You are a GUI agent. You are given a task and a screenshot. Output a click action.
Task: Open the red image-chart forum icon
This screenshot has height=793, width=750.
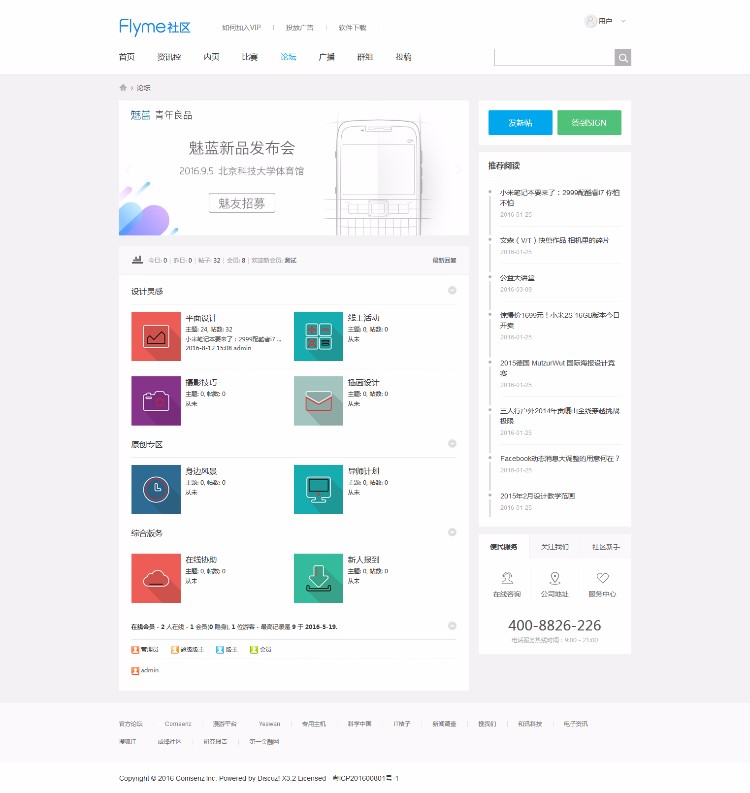click(156, 336)
